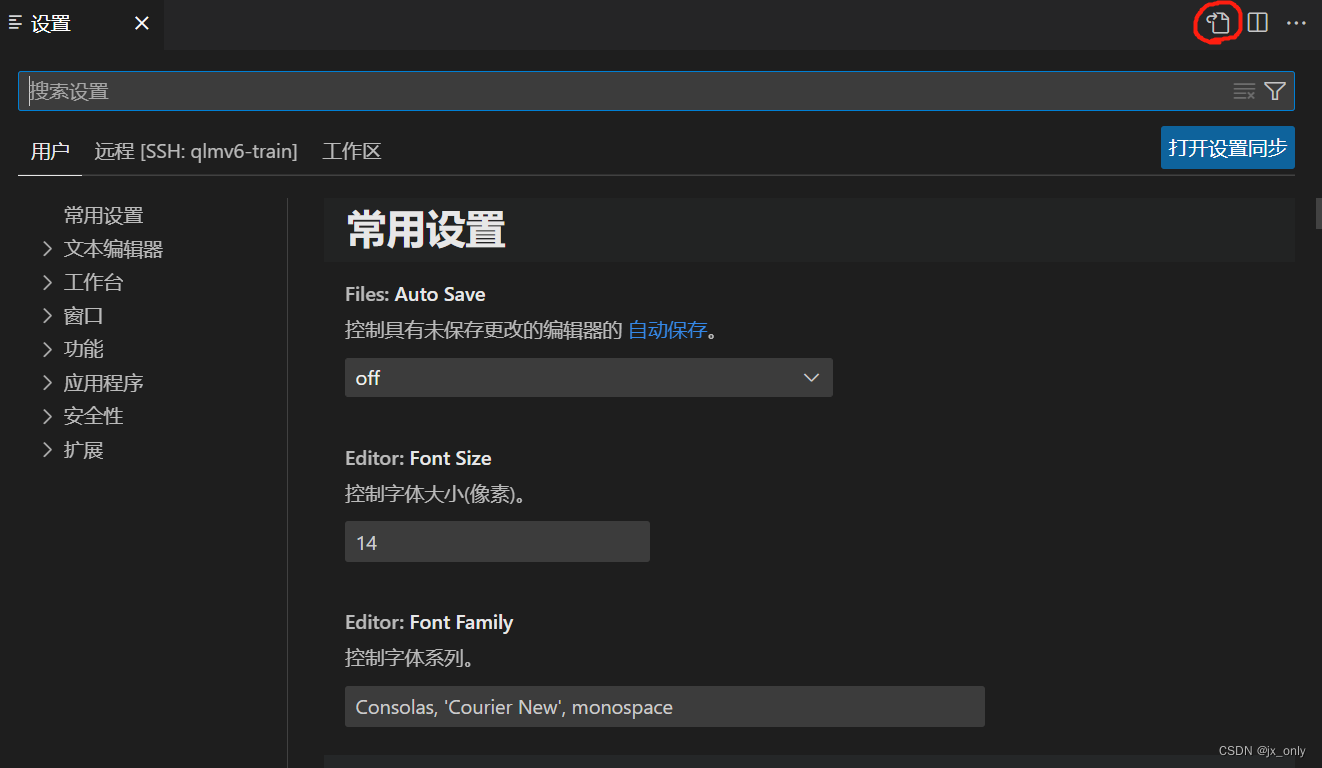Screen dimensions: 1322x768
Task: Expand the 功能 chevron
Action: 47,349
